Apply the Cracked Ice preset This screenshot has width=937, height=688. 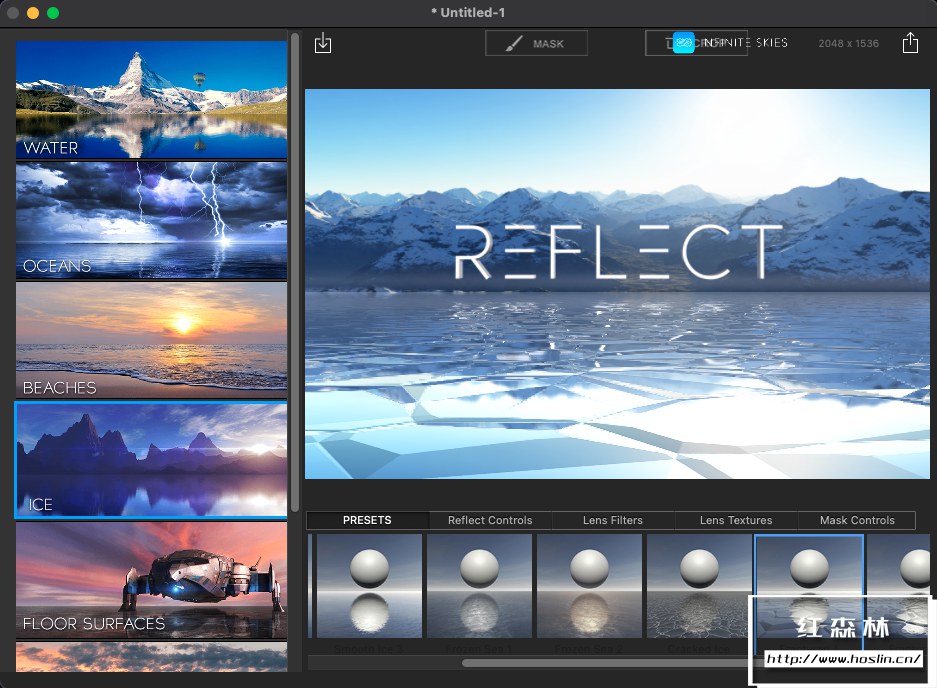click(699, 586)
